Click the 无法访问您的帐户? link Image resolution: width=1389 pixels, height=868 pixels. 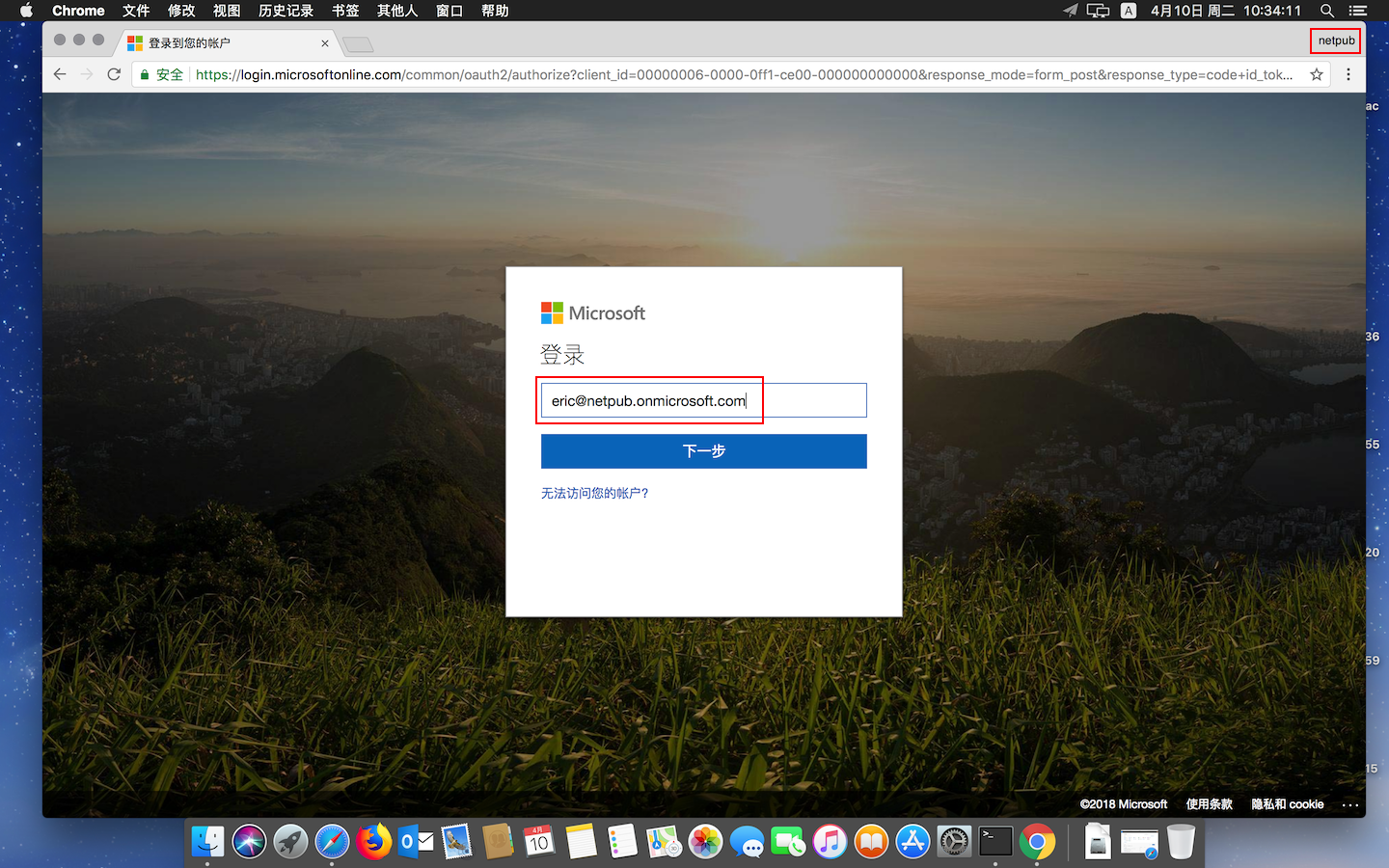coord(595,493)
